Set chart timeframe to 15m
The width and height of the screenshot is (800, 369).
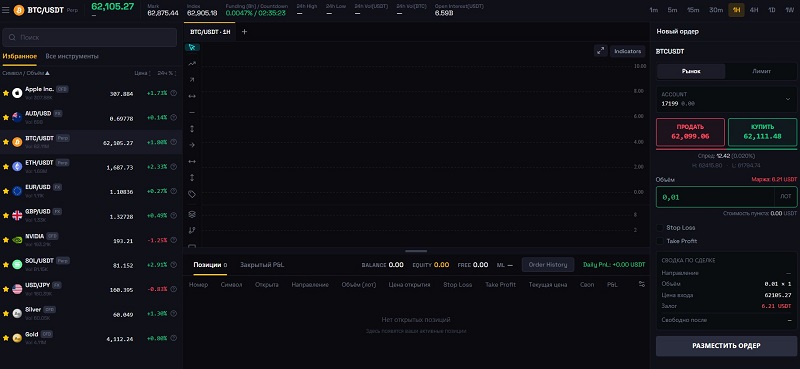click(693, 10)
